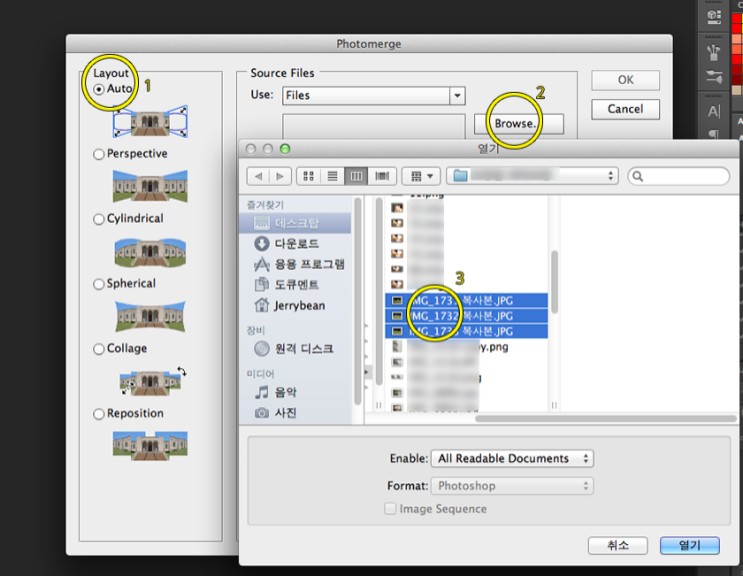Choose the Spherical layout option

99,284
